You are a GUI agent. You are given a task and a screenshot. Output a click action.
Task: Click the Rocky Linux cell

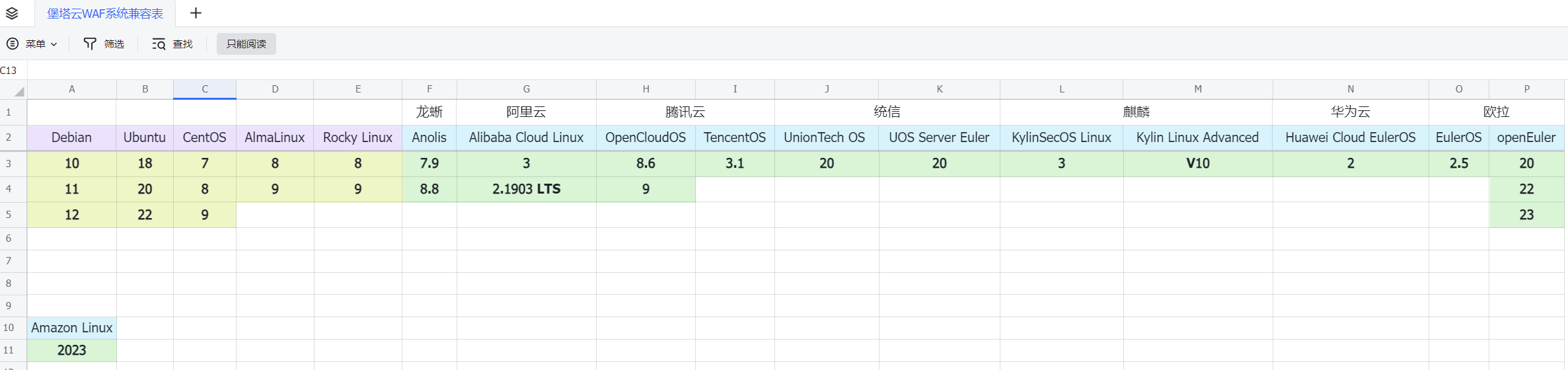click(x=358, y=137)
